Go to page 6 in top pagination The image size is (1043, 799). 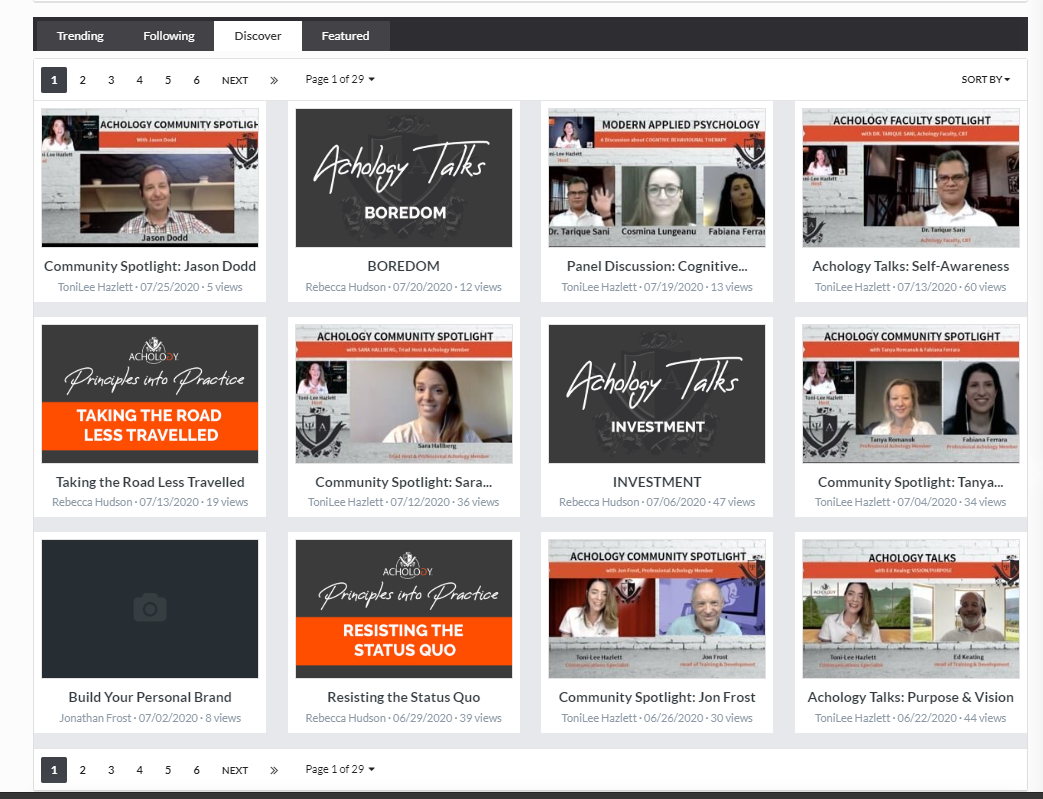pyautogui.click(x=196, y=80)
